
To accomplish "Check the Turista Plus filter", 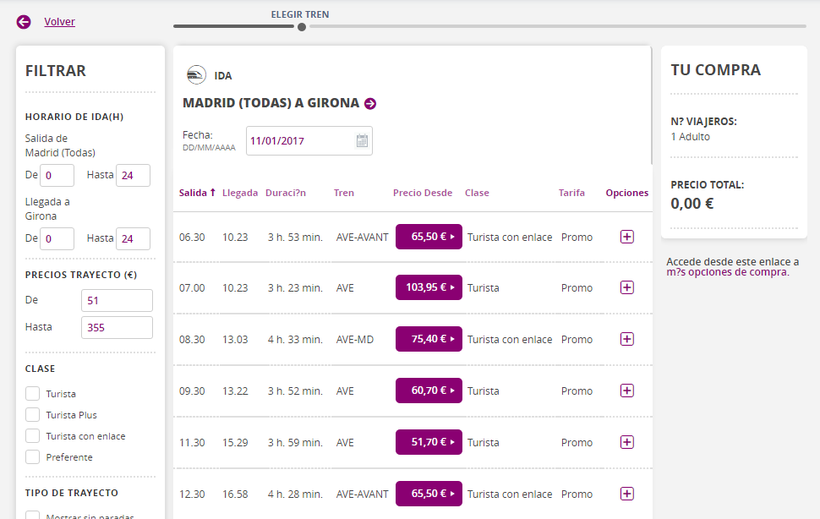I will pos(33,415).
